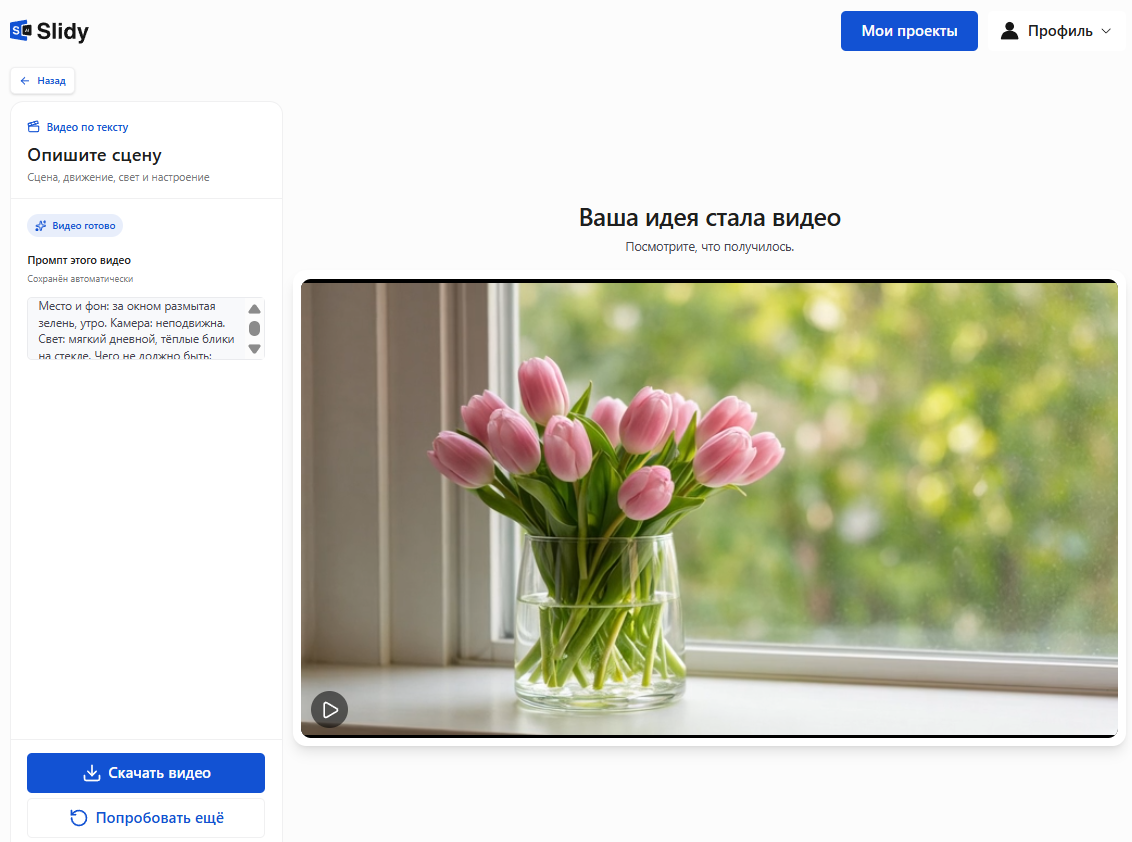The image size is (1132, 842).
Task: Click the prompt scrollbar down arrow
Action: 254,349
